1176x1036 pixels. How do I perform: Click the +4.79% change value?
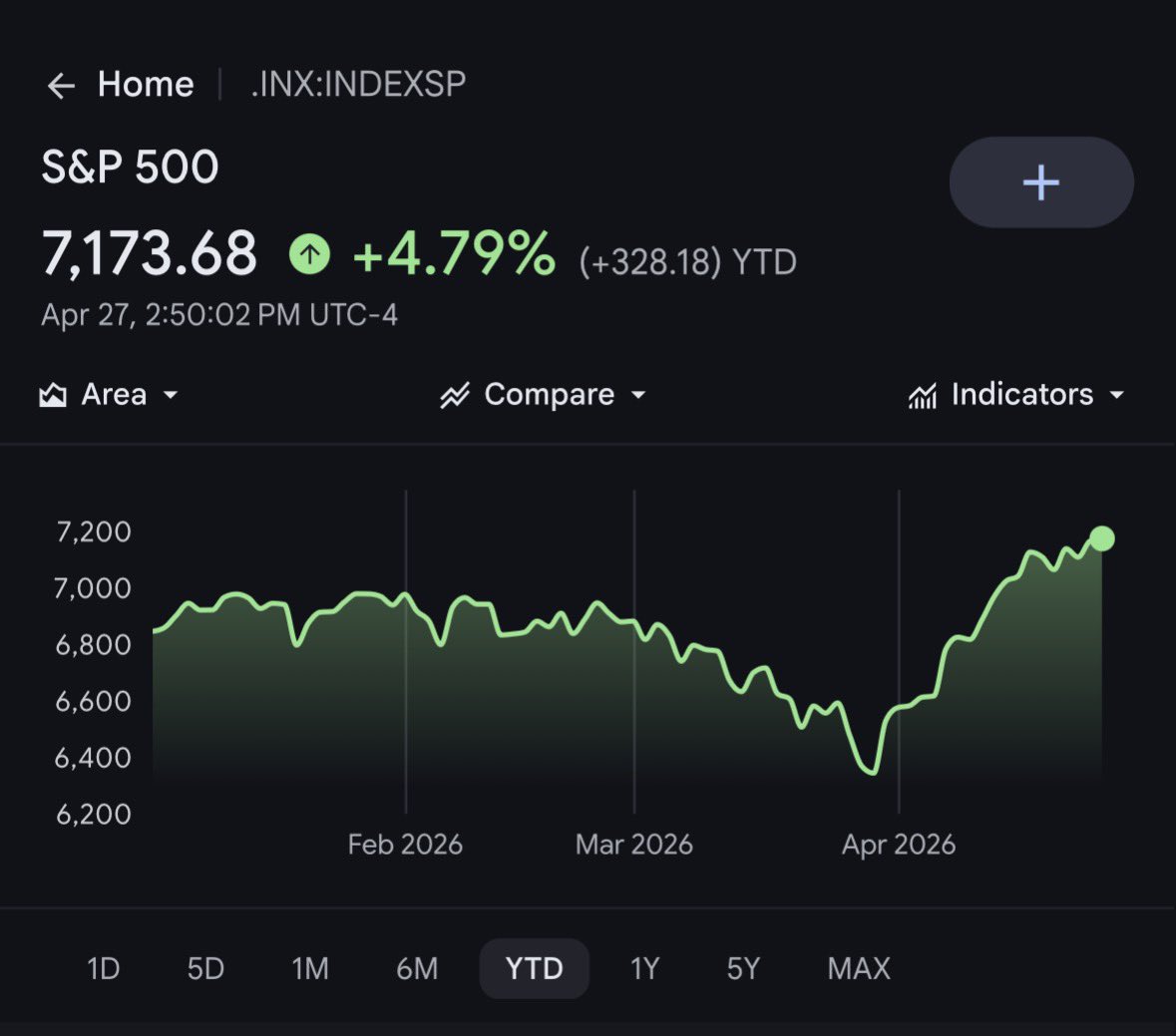pyautogui.click(x=454, y=253)
